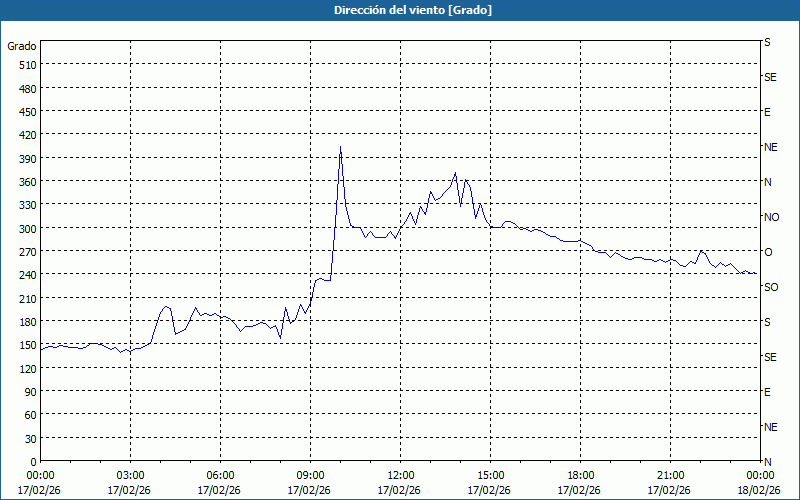The height and width of the screenshot is (500, 800).
Task: Click the 18/02/26 date label
Action: click(758, 490)
